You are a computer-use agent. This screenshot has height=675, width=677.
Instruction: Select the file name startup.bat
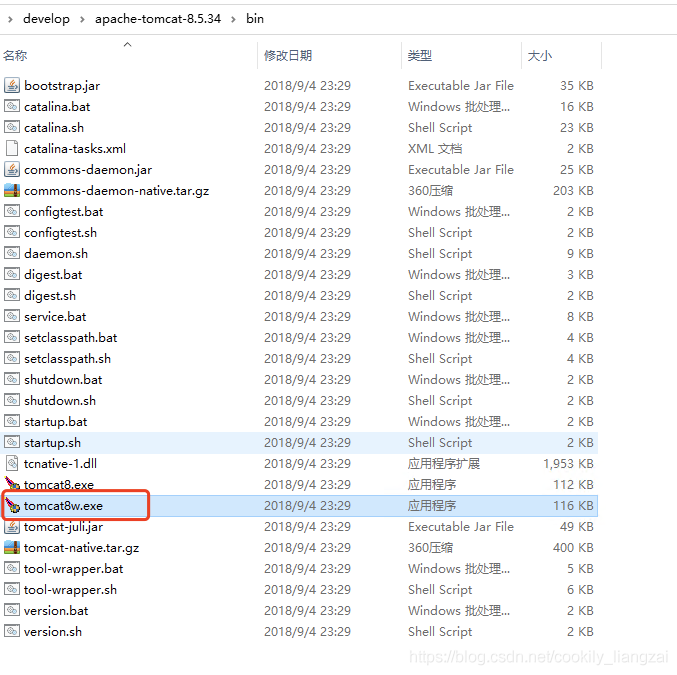(x=56, y=422)
